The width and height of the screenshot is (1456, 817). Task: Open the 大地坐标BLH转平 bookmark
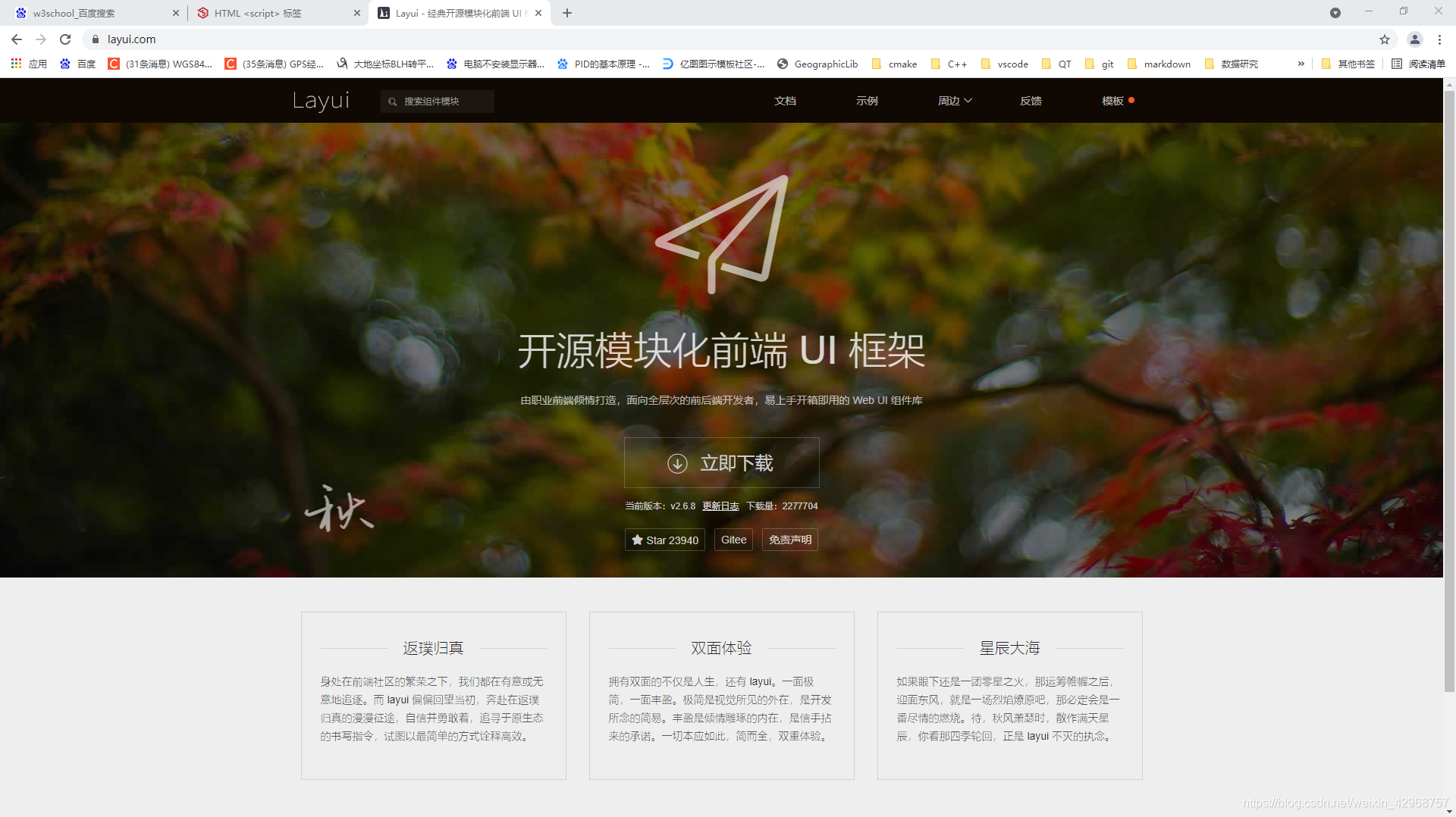(x=384, y=64)
